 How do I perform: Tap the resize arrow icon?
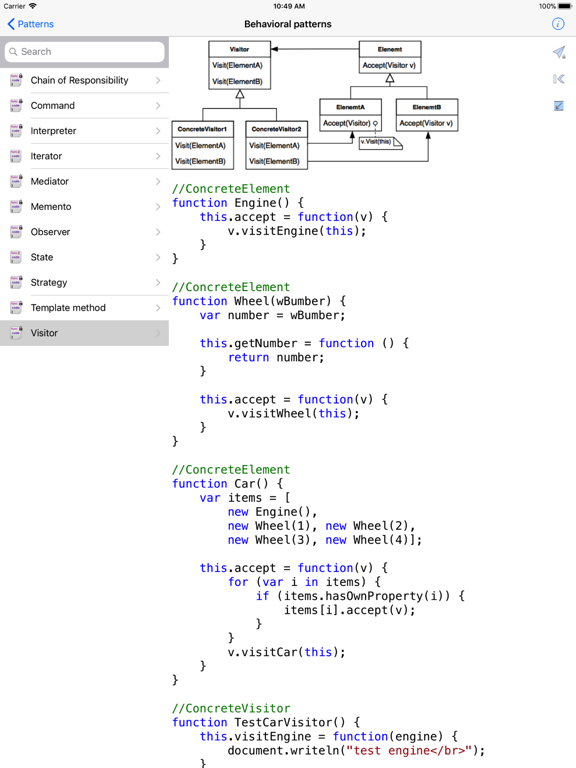559,106
